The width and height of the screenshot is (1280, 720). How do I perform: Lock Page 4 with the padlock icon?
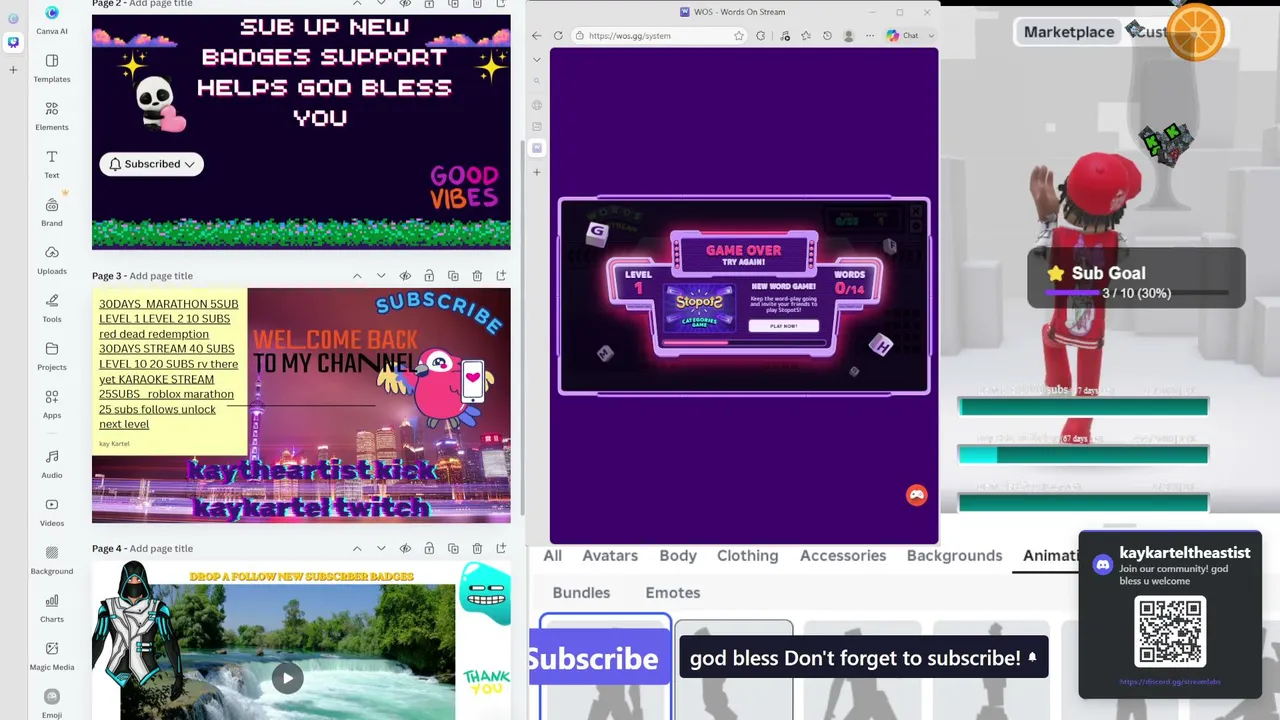(429, 548)
